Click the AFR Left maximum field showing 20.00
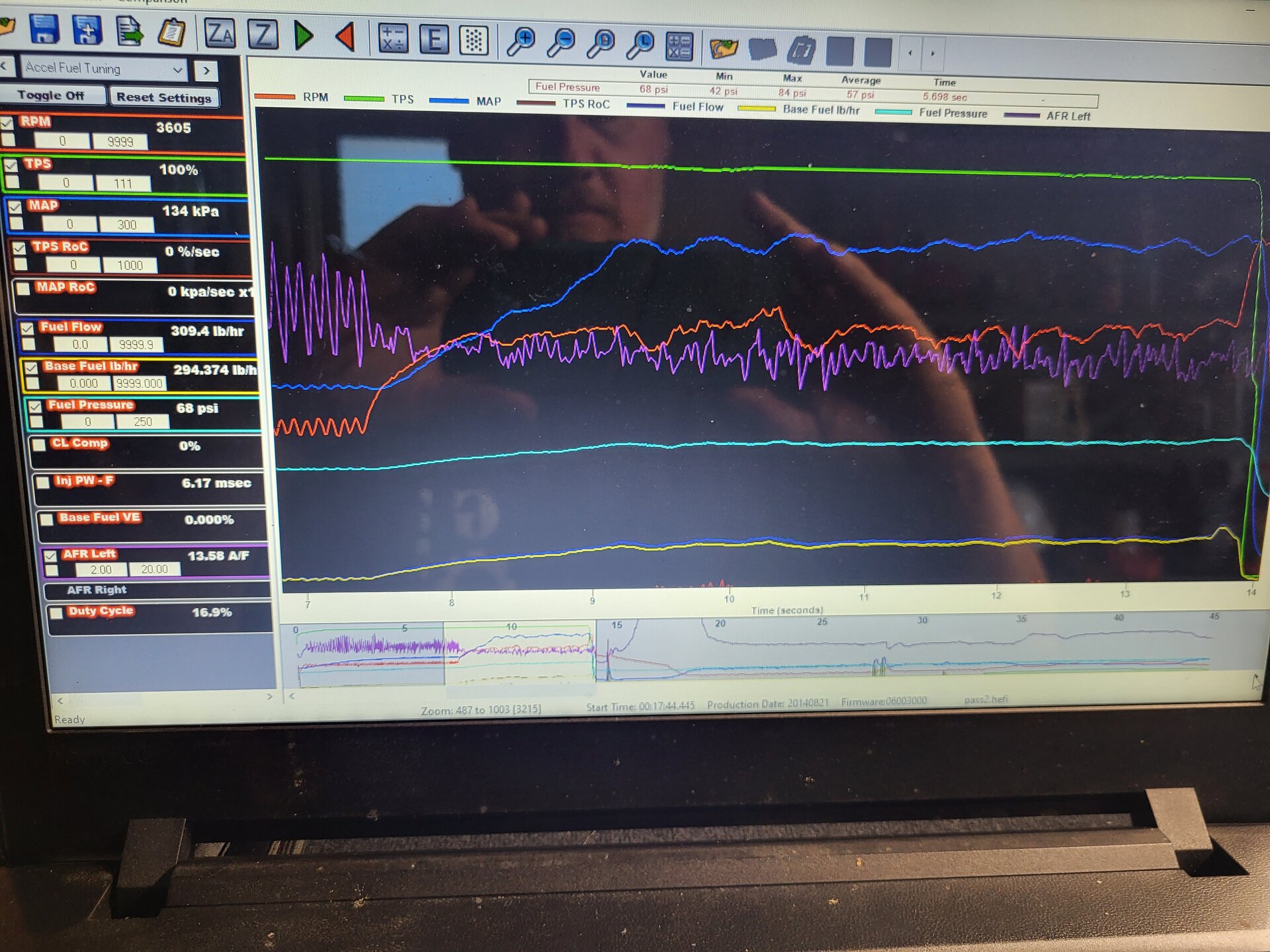 coord(154,569)
